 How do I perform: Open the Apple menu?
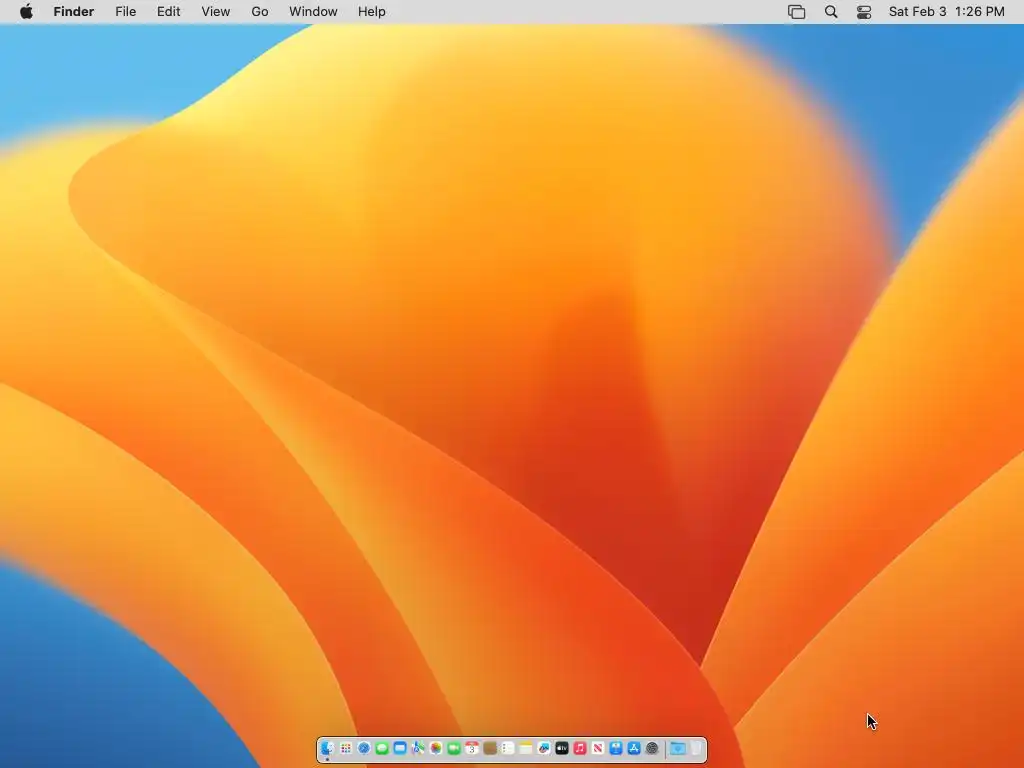pos(26,12)
